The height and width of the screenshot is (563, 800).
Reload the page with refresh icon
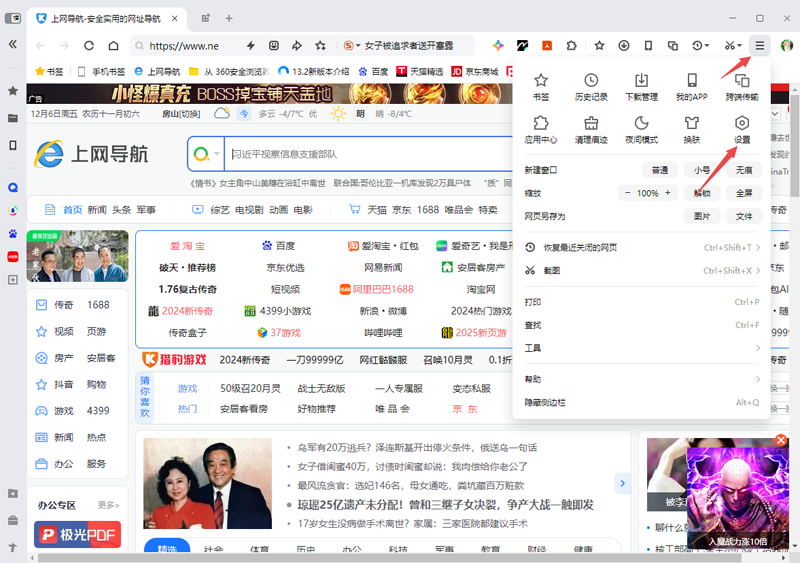89,46
